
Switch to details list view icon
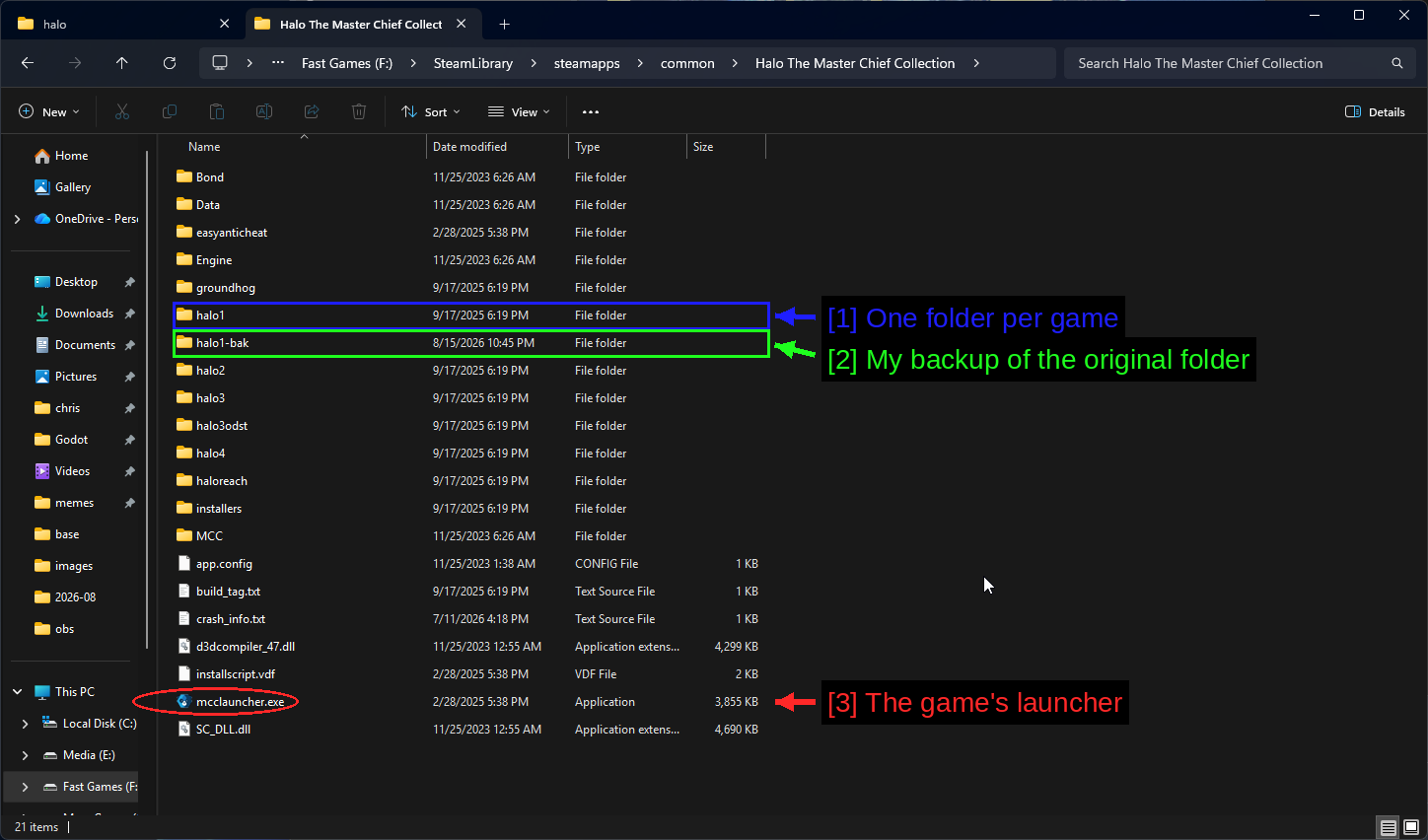(1388, 827)
